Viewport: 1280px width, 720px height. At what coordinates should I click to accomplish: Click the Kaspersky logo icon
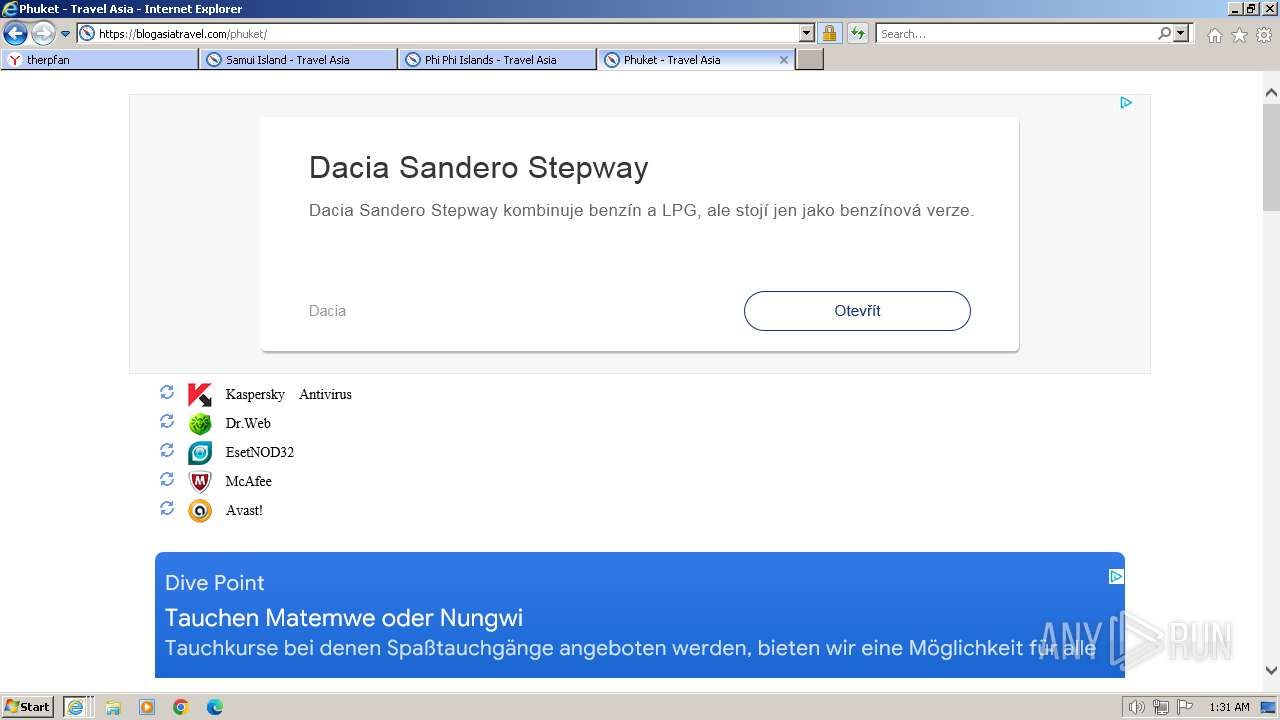200,395
